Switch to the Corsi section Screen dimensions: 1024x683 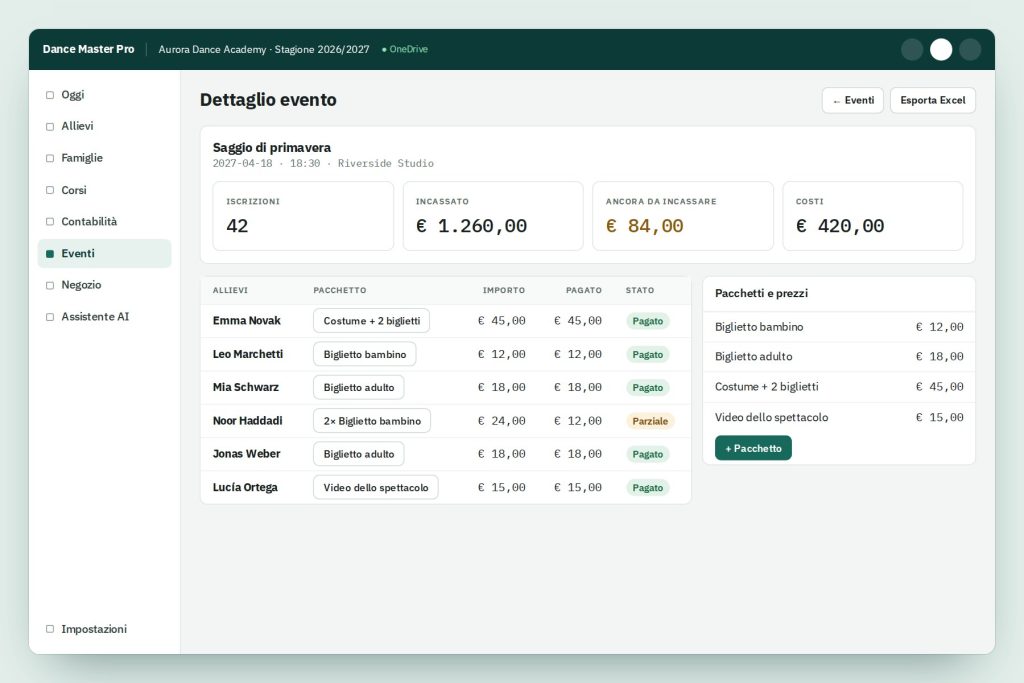[x=104, y=190]
